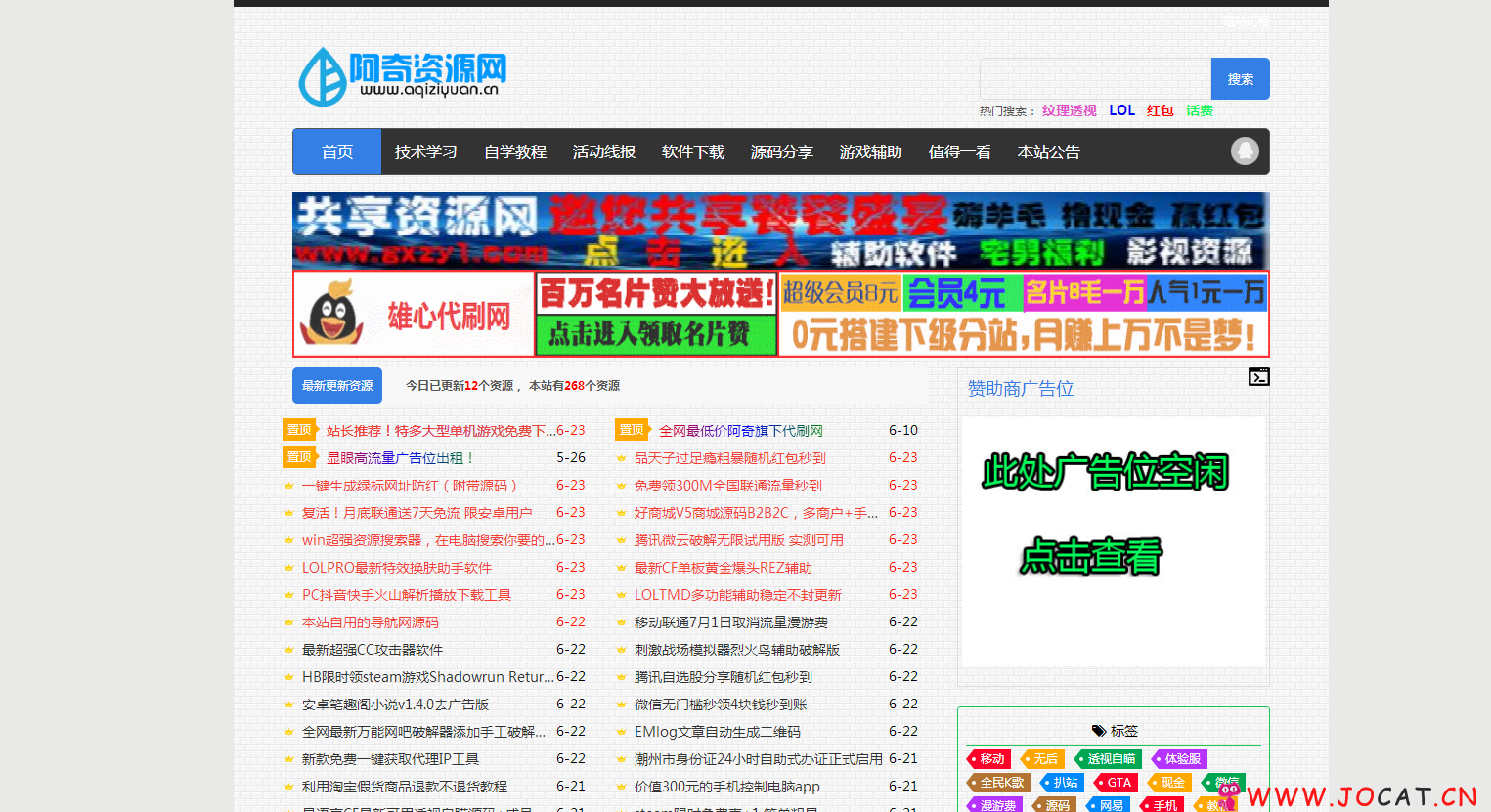Click the crown icon beside LOLPRO最新特效换肤助手软件
The width and height of the screenshot is (1491, 812).
[288, 568]
